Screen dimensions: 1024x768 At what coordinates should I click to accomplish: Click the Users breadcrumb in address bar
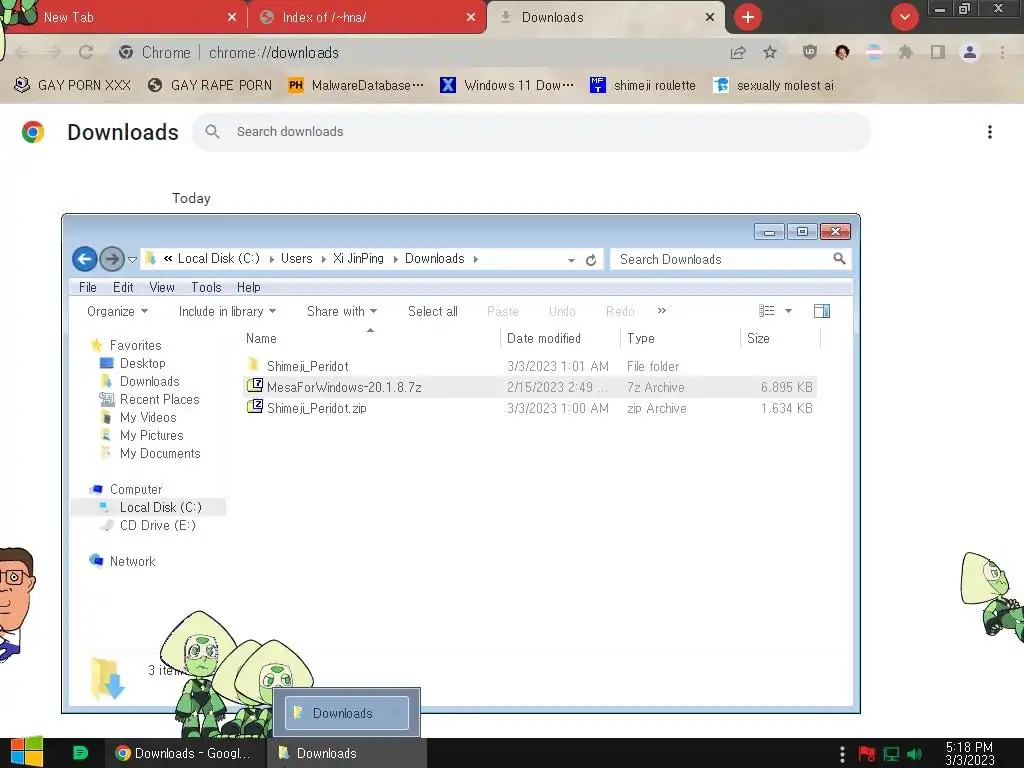(x=296, y=259)
